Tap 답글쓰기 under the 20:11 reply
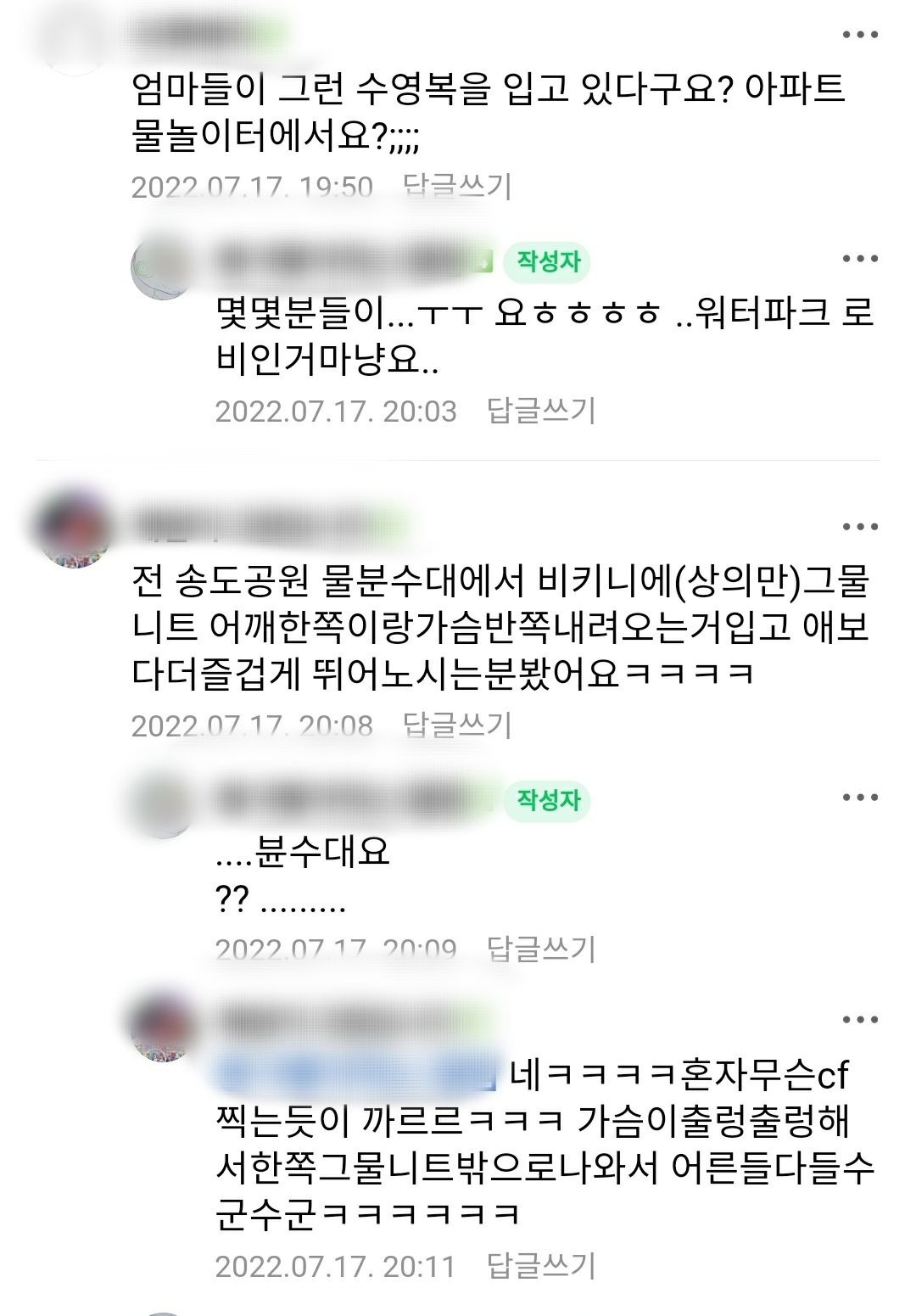The width and height of the screenshot is (916, 1316). [541, 1266]
